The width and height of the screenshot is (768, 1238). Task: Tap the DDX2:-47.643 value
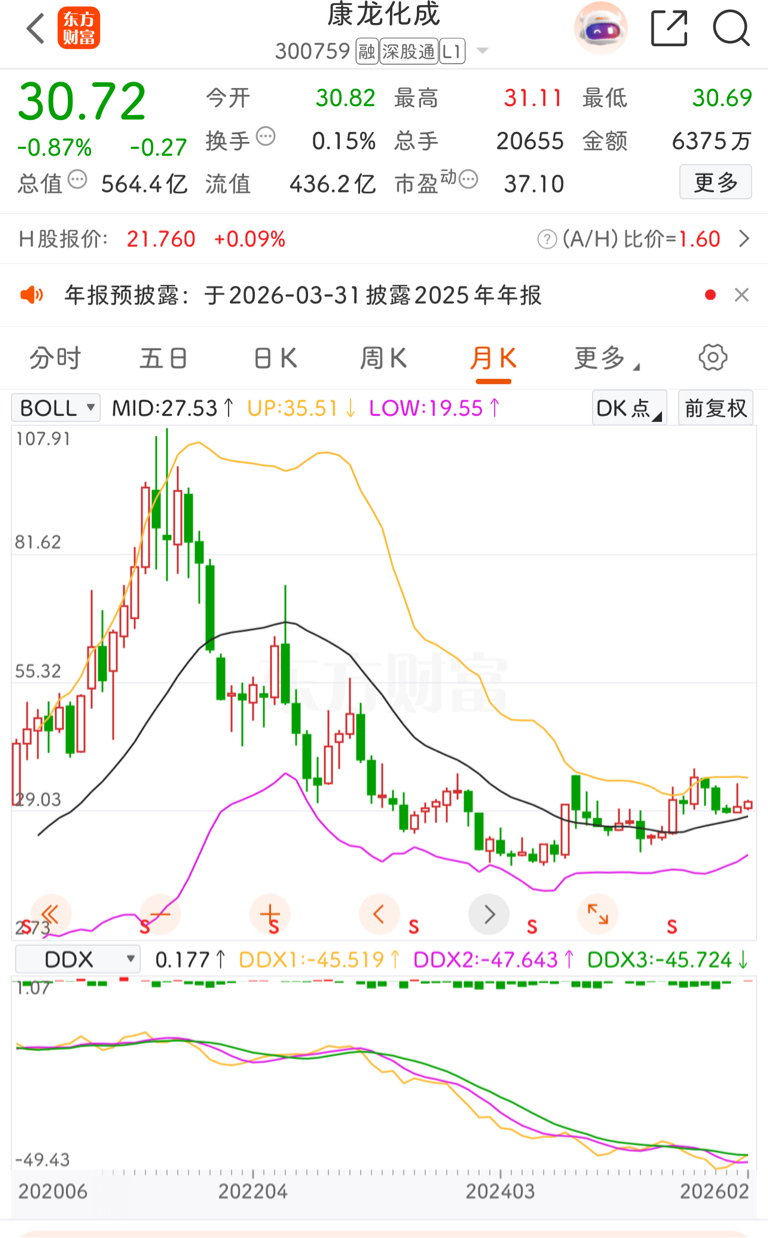tap(494, 960)
